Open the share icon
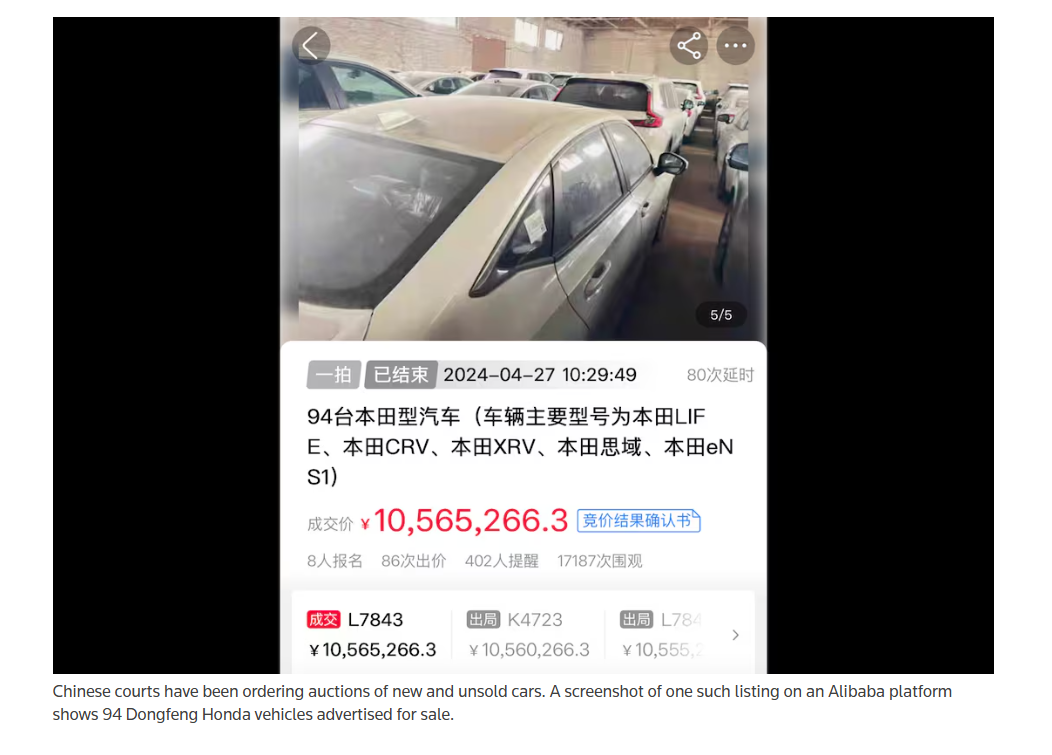Image resolution: width=1052 pixels, height=755 pixels. (x=688, y=46)
